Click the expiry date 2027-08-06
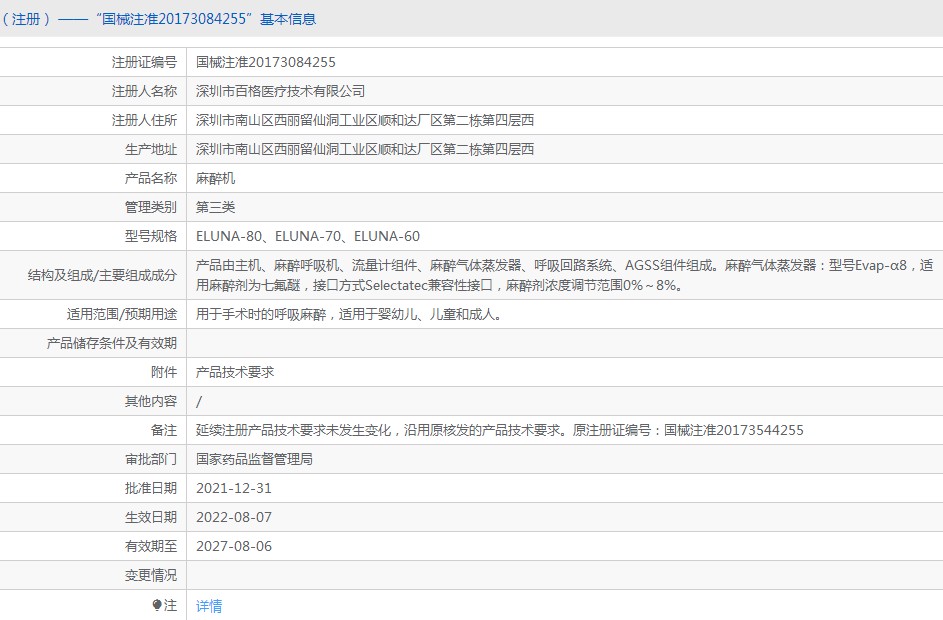Screen dimensions: 943x620 (x=233, y=546)
